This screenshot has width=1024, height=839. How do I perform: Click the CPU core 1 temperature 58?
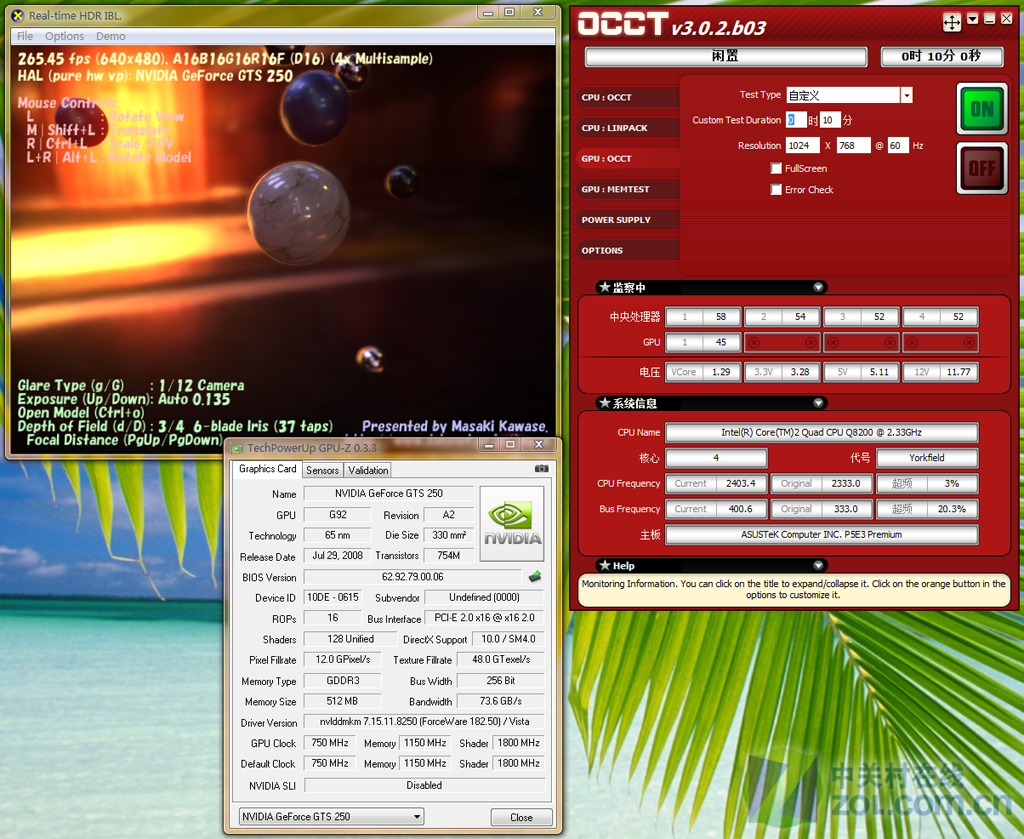point(721,317)
